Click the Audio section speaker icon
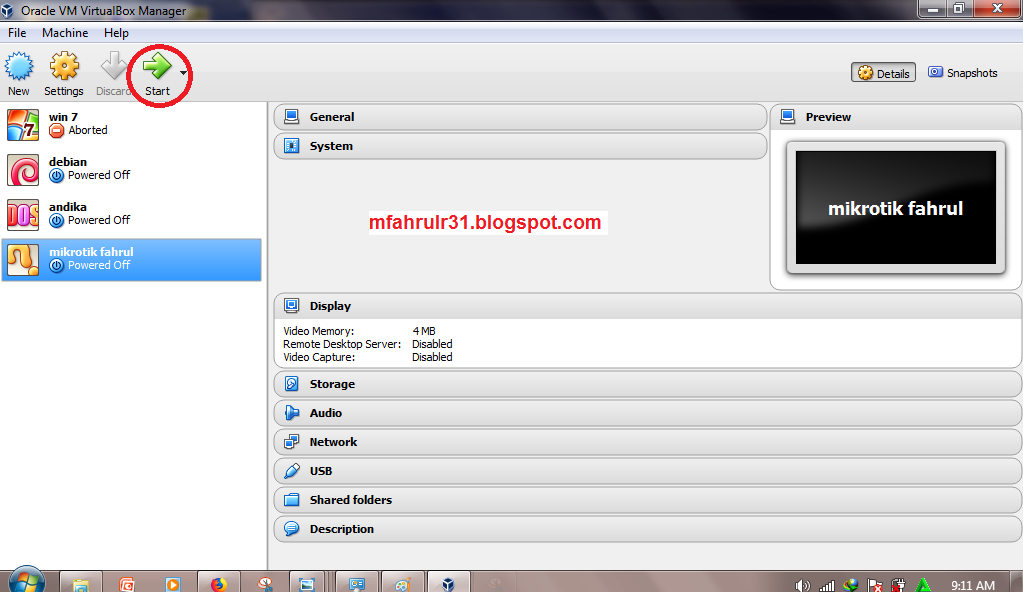Image resolution: width=1023 pixels, height=592 pixels. pyautogui.click(x=292, y=413)
